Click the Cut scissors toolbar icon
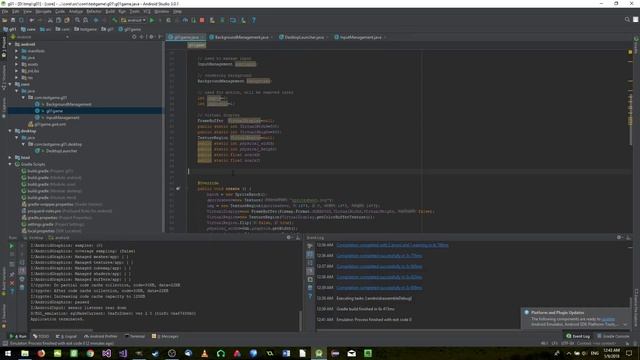Screen dimensions: 640x360 click(x=50, y=20)
